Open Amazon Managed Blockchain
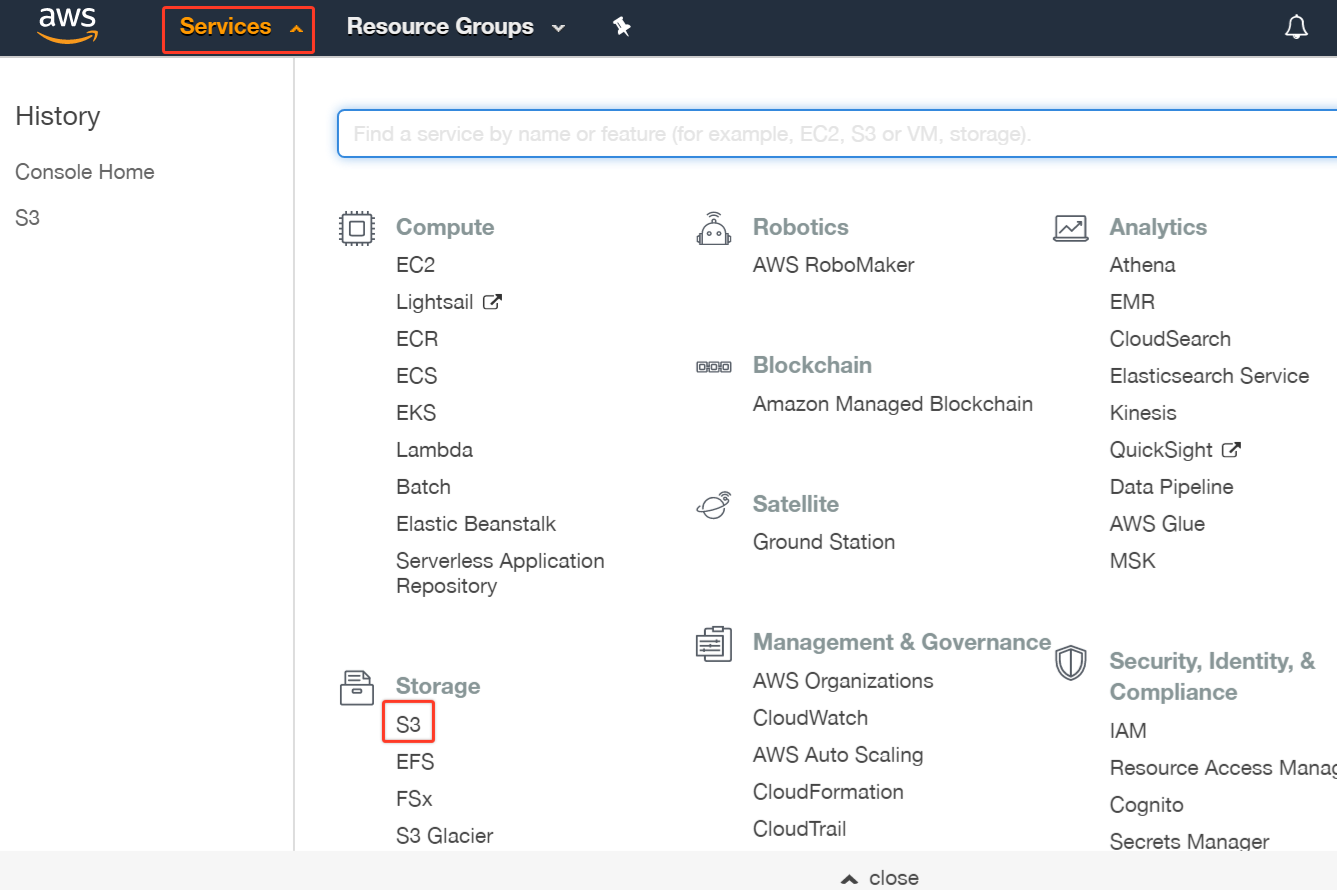This screenshot has height=890, width=1337. (x=892, y=404)
